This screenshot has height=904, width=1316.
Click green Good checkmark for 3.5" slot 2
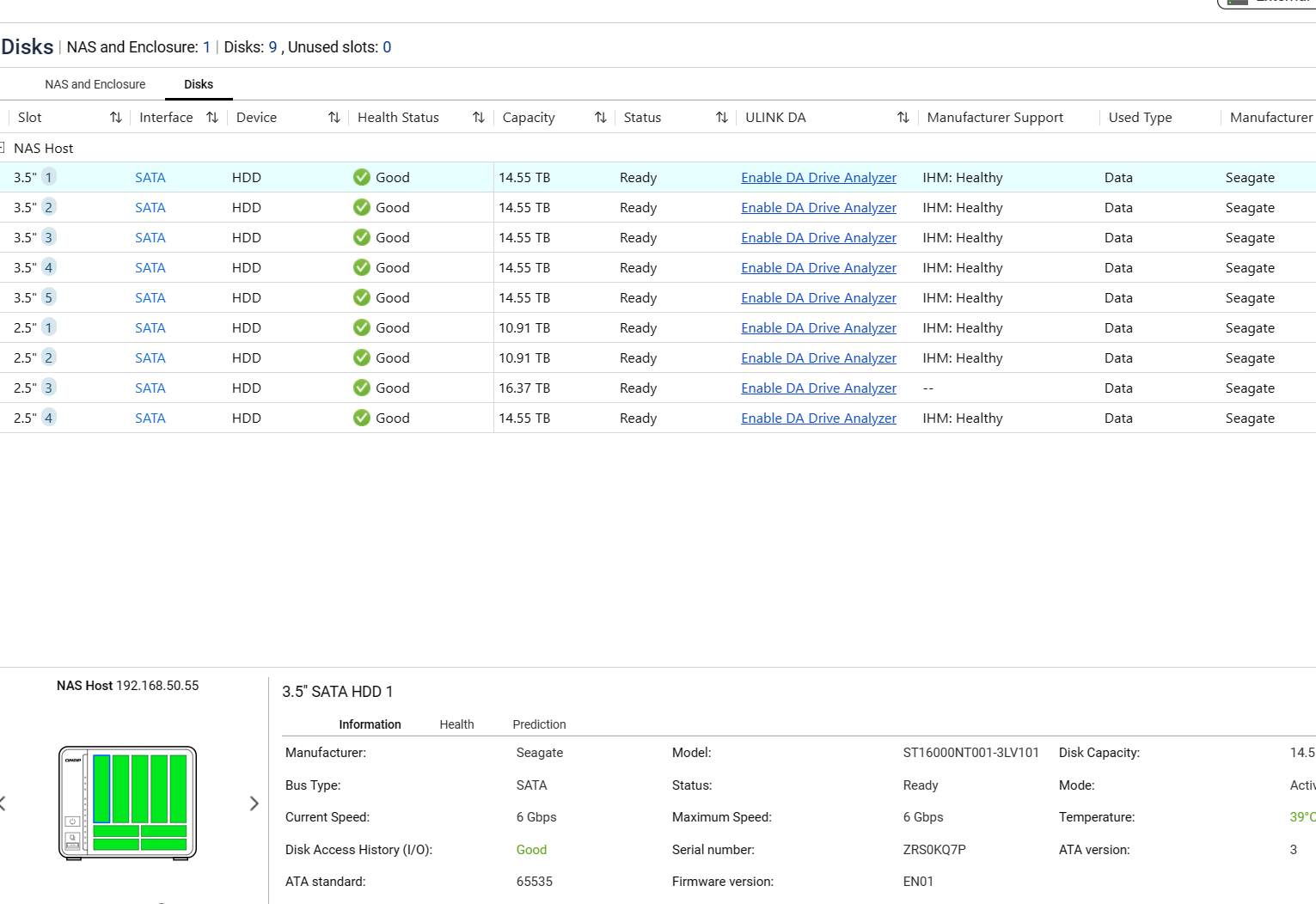(362, 207)
